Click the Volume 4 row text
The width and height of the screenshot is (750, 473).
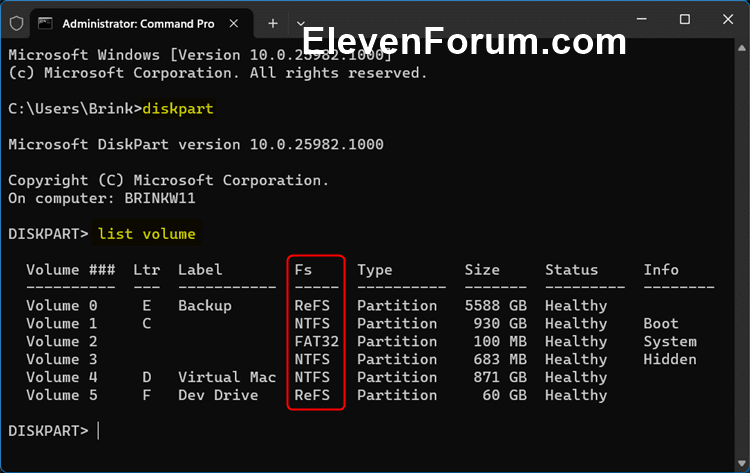(x=62, y=377)
